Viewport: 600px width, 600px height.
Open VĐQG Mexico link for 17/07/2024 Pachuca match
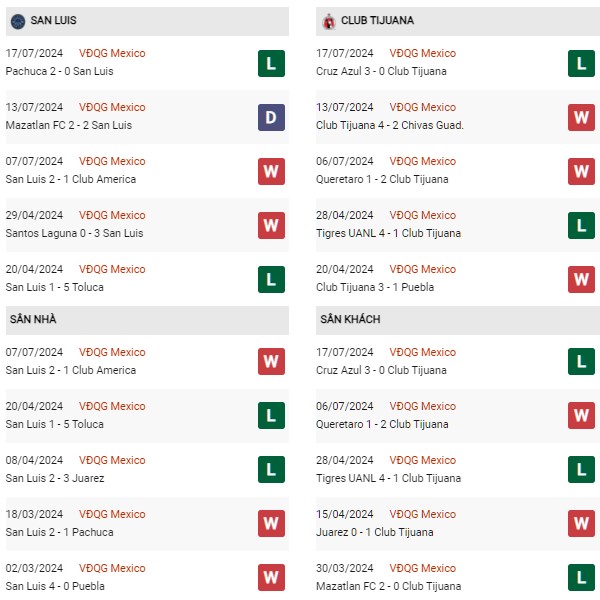click(x=112, y=53)
